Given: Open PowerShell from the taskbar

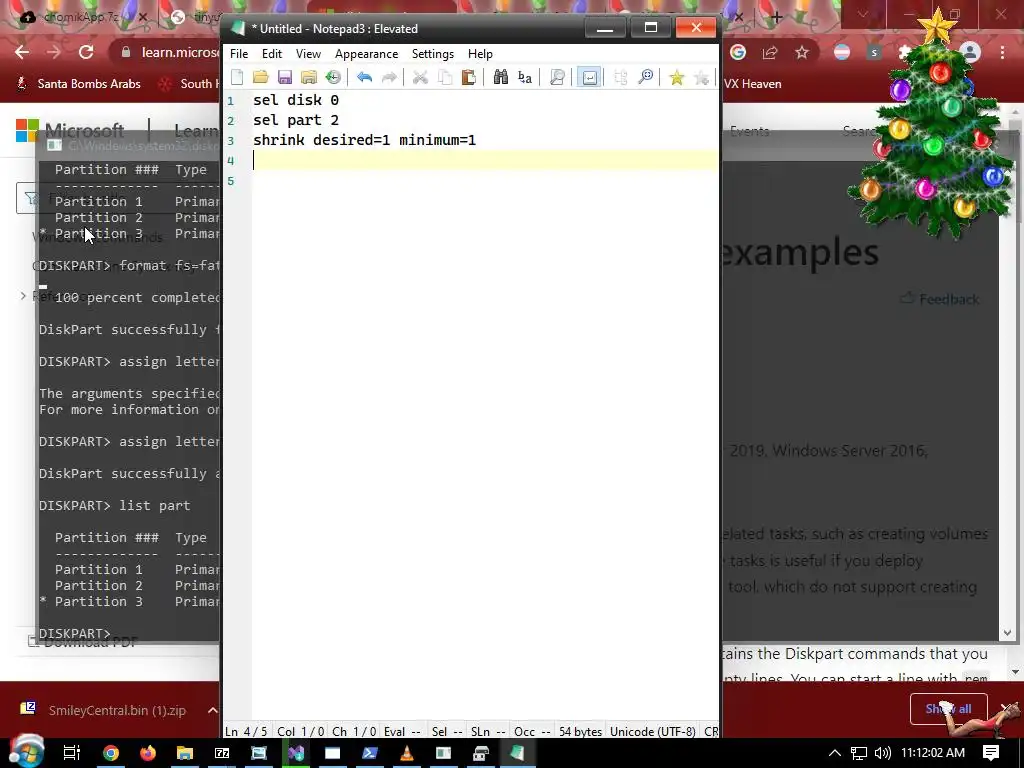Looking at the screenshot, I should point(370,753).
